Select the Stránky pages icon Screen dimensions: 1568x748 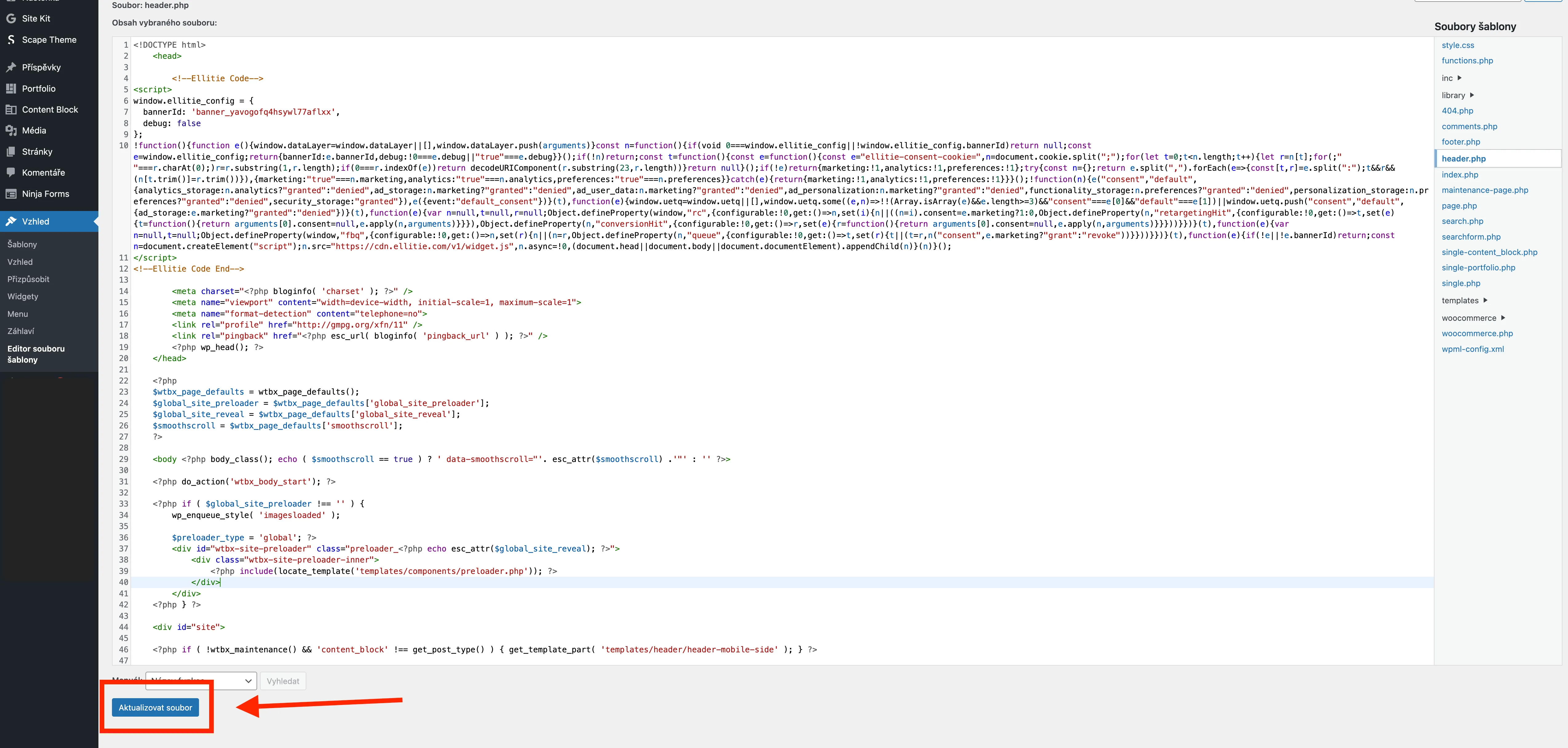(x=11, y=151)
